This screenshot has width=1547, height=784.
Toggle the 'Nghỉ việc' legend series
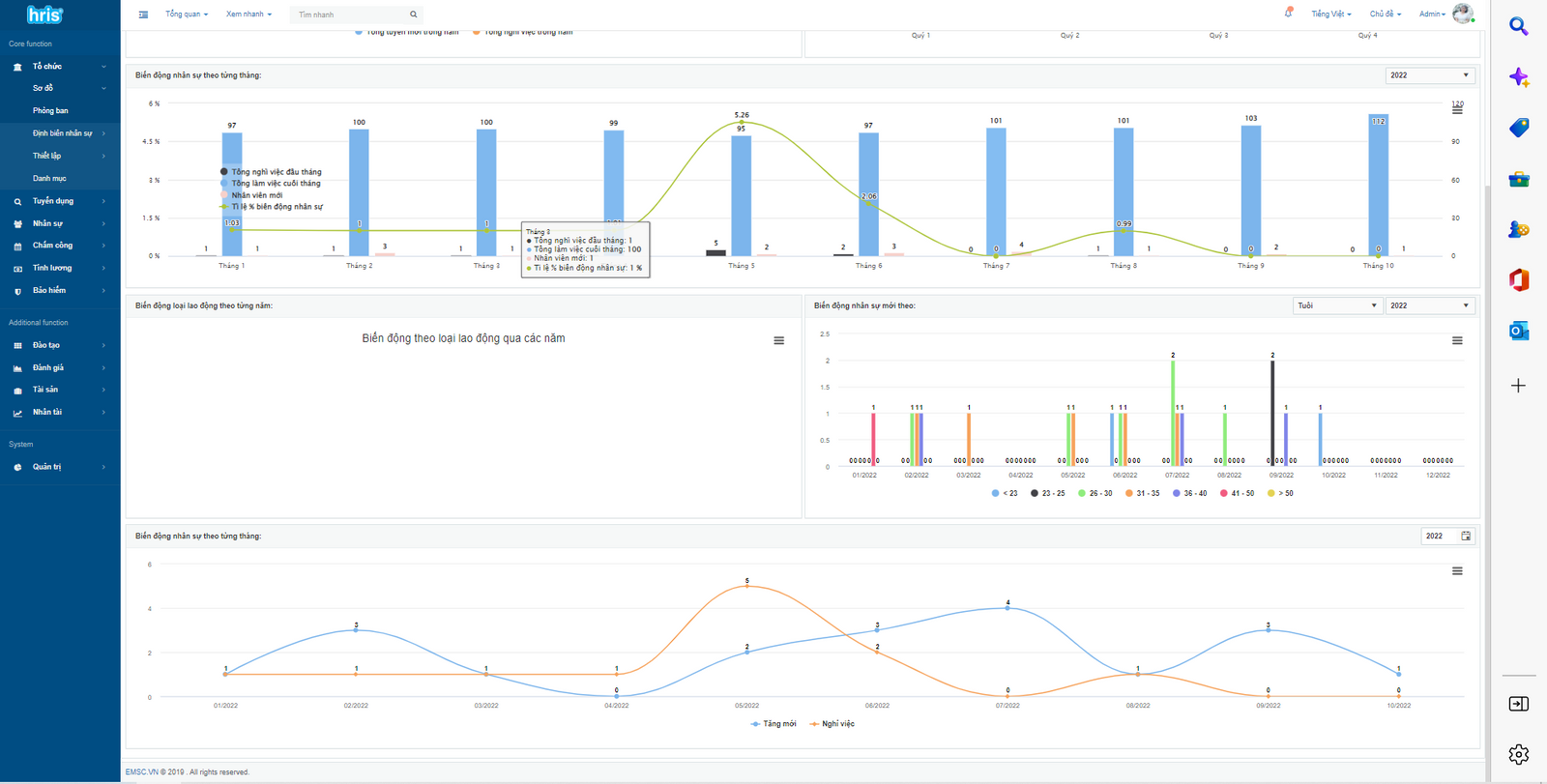pos(832,724)
